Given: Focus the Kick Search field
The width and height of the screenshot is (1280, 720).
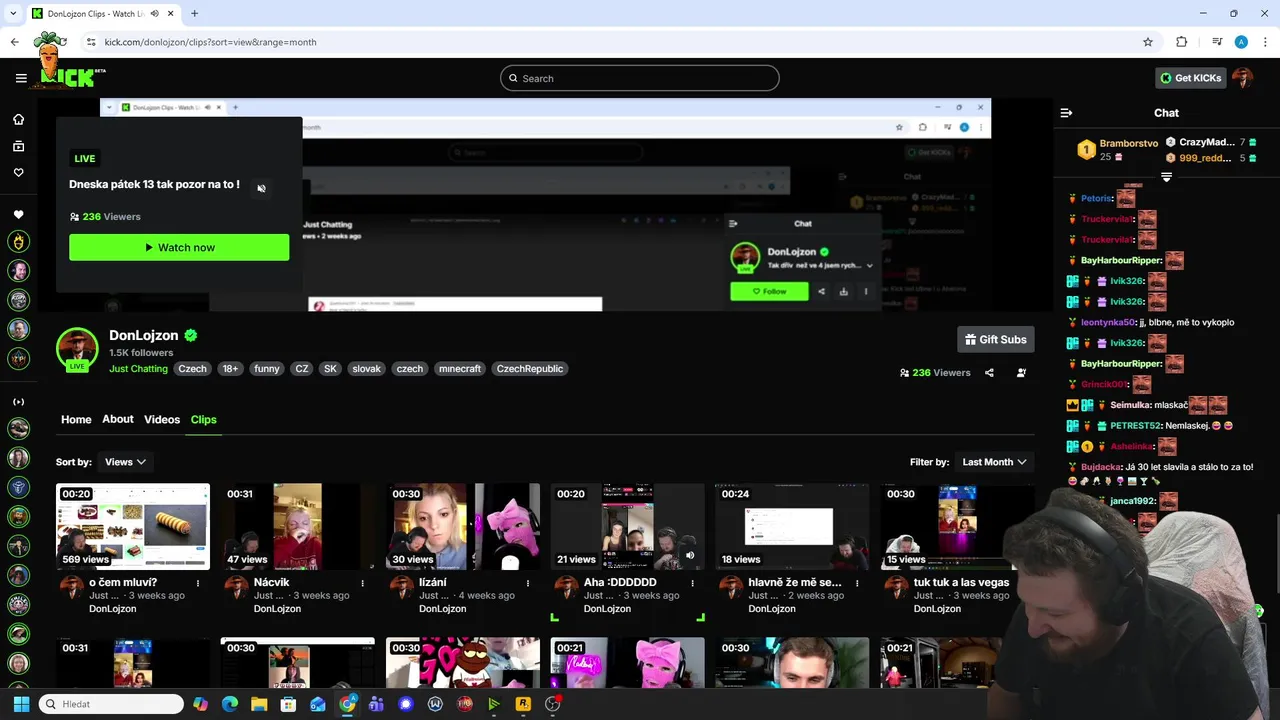Looking at the screenshot, I should pyautogui.click(x=640, y=78).
